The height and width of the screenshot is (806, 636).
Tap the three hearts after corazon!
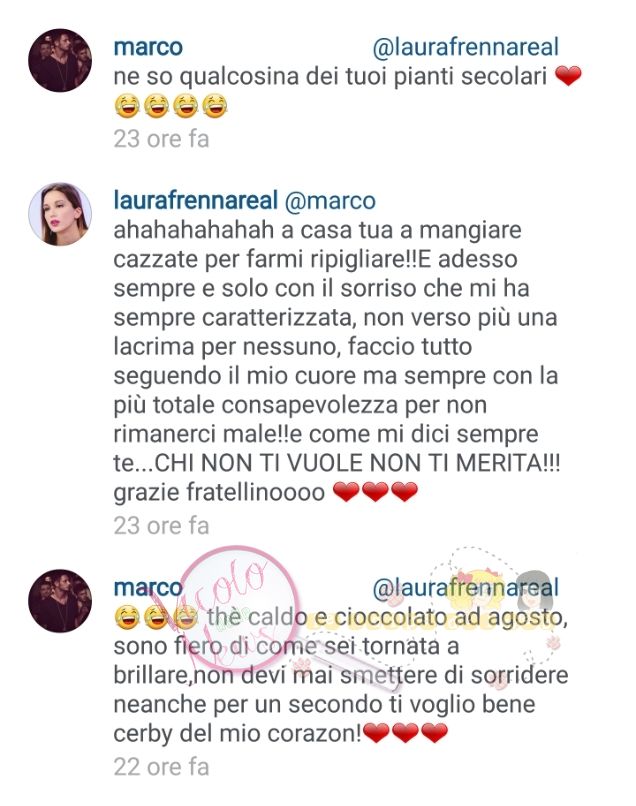(405, 733)
